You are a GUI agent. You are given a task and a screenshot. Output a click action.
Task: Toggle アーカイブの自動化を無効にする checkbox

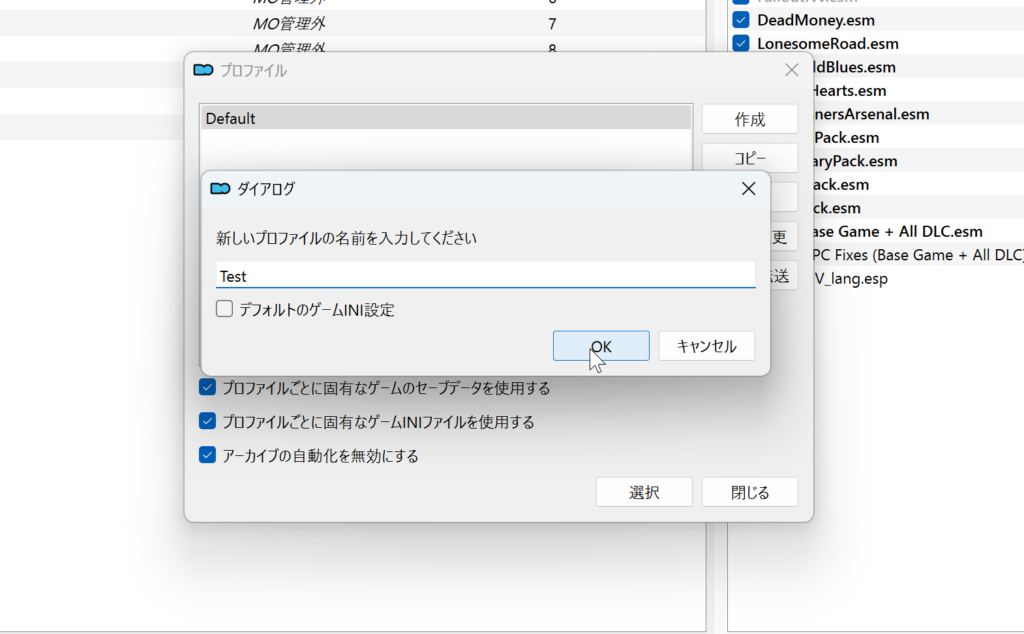pyautogui.click(x=208, y=456)
